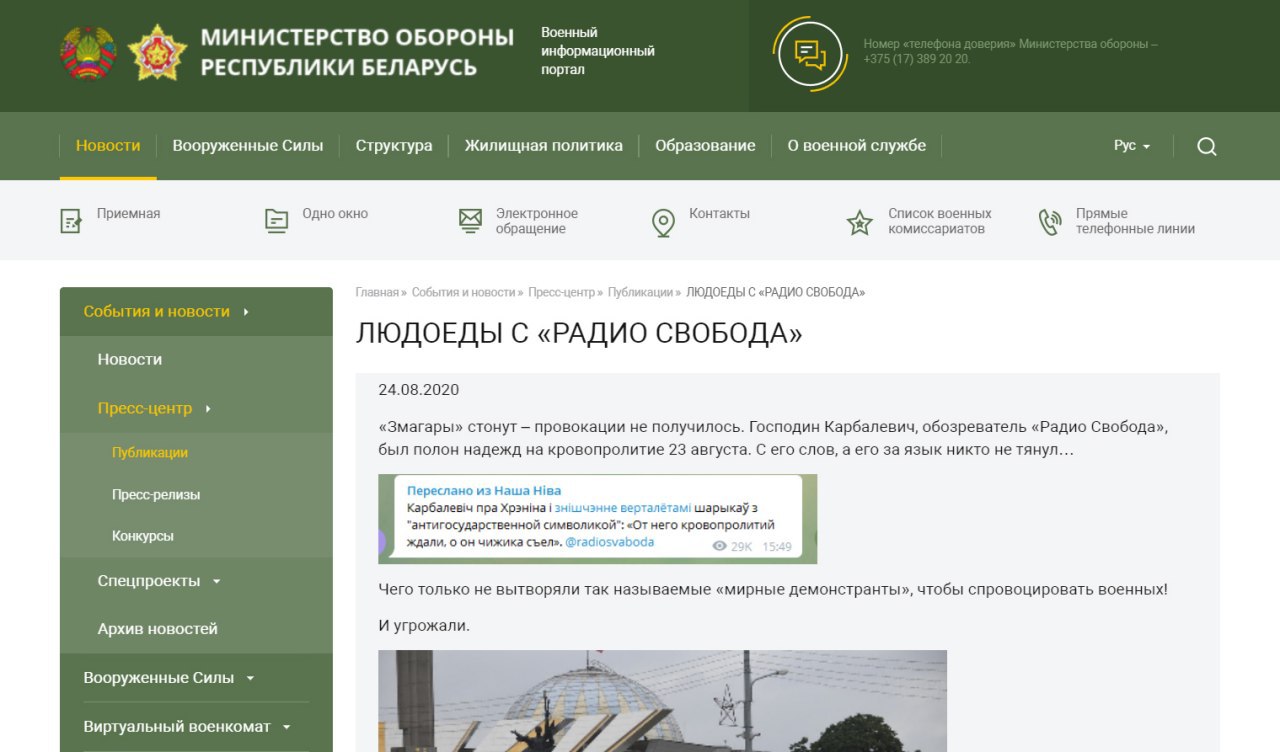
Task: Open the Рус language dropdown
Action: coord(1132,146)
